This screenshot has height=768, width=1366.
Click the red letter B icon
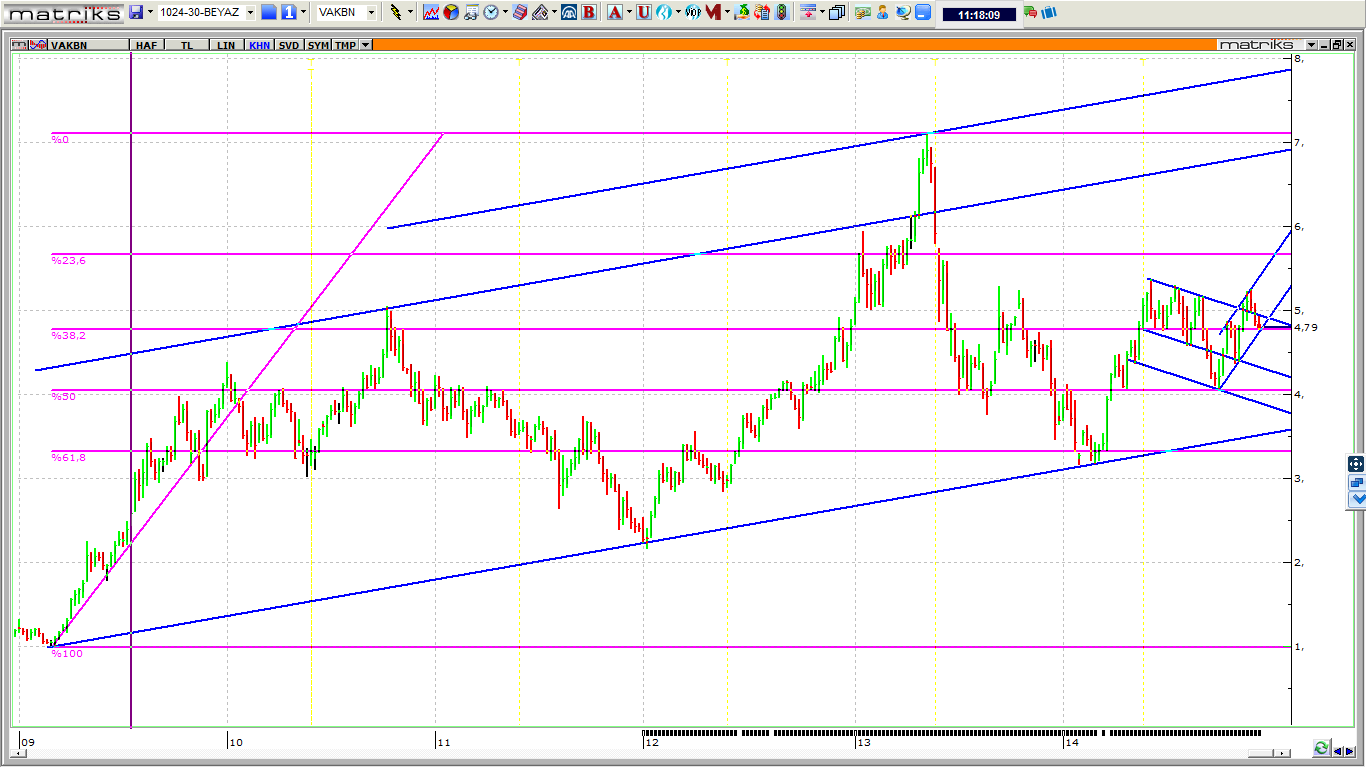click(589, 12)
